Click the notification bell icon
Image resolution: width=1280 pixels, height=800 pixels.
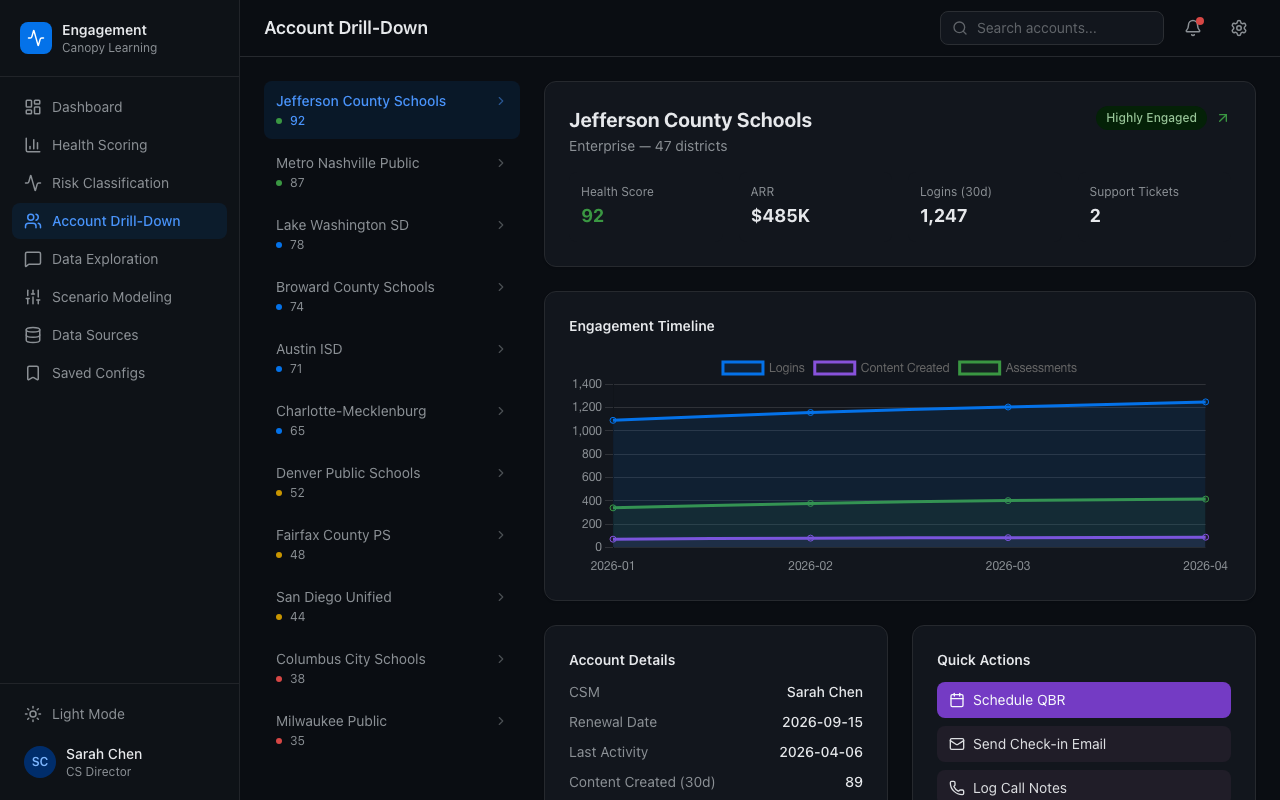click(x=1192, y=27)
